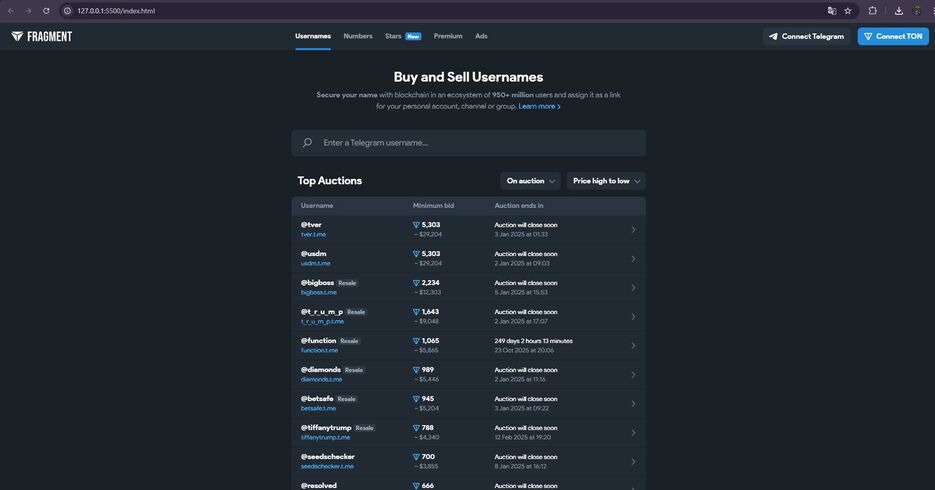Image resolution: width=935 pixels, height=490 pixels.
Task: Expand the @function auction row chevron
Action: click(633, 346)
